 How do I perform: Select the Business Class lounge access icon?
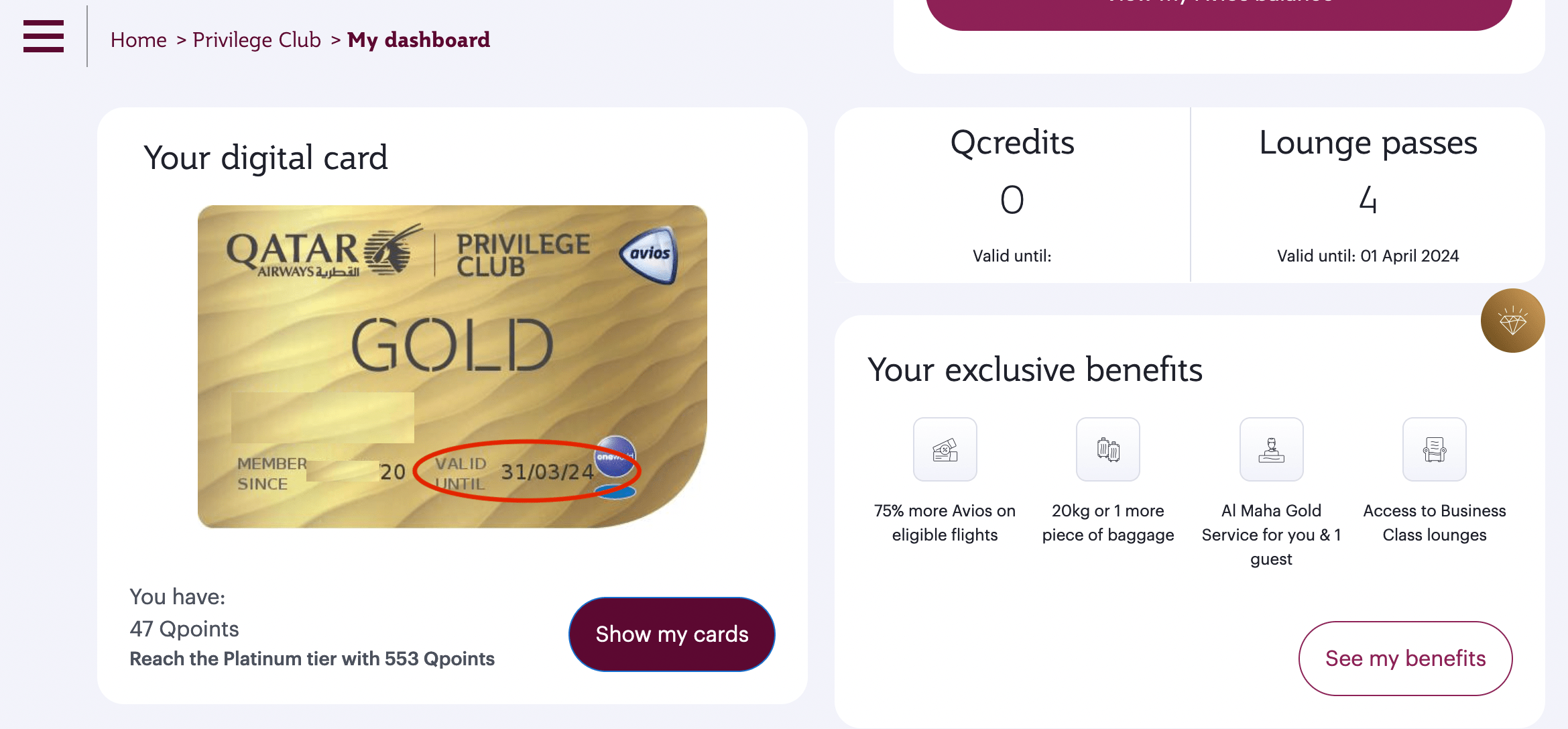(1434, 449)
